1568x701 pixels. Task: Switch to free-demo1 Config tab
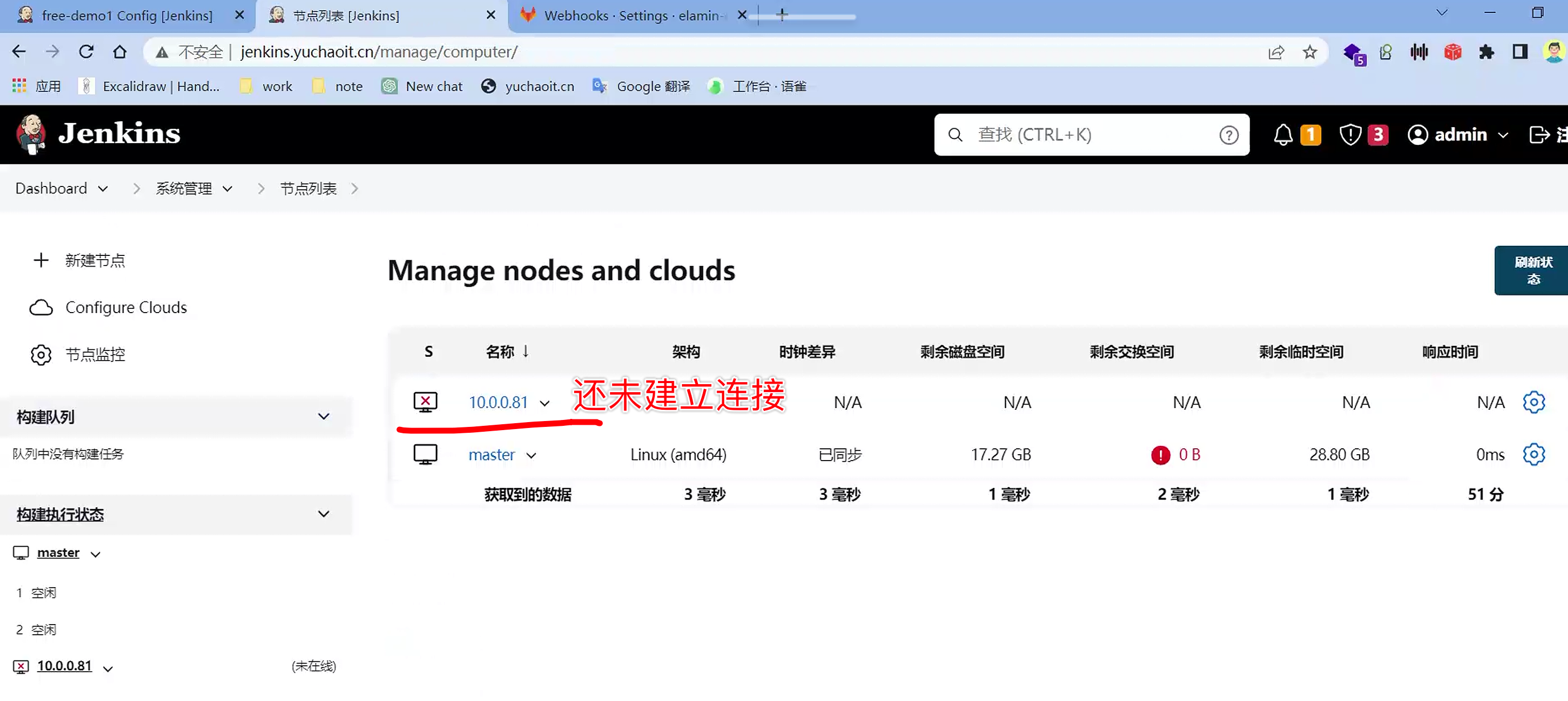coord(127,16)
